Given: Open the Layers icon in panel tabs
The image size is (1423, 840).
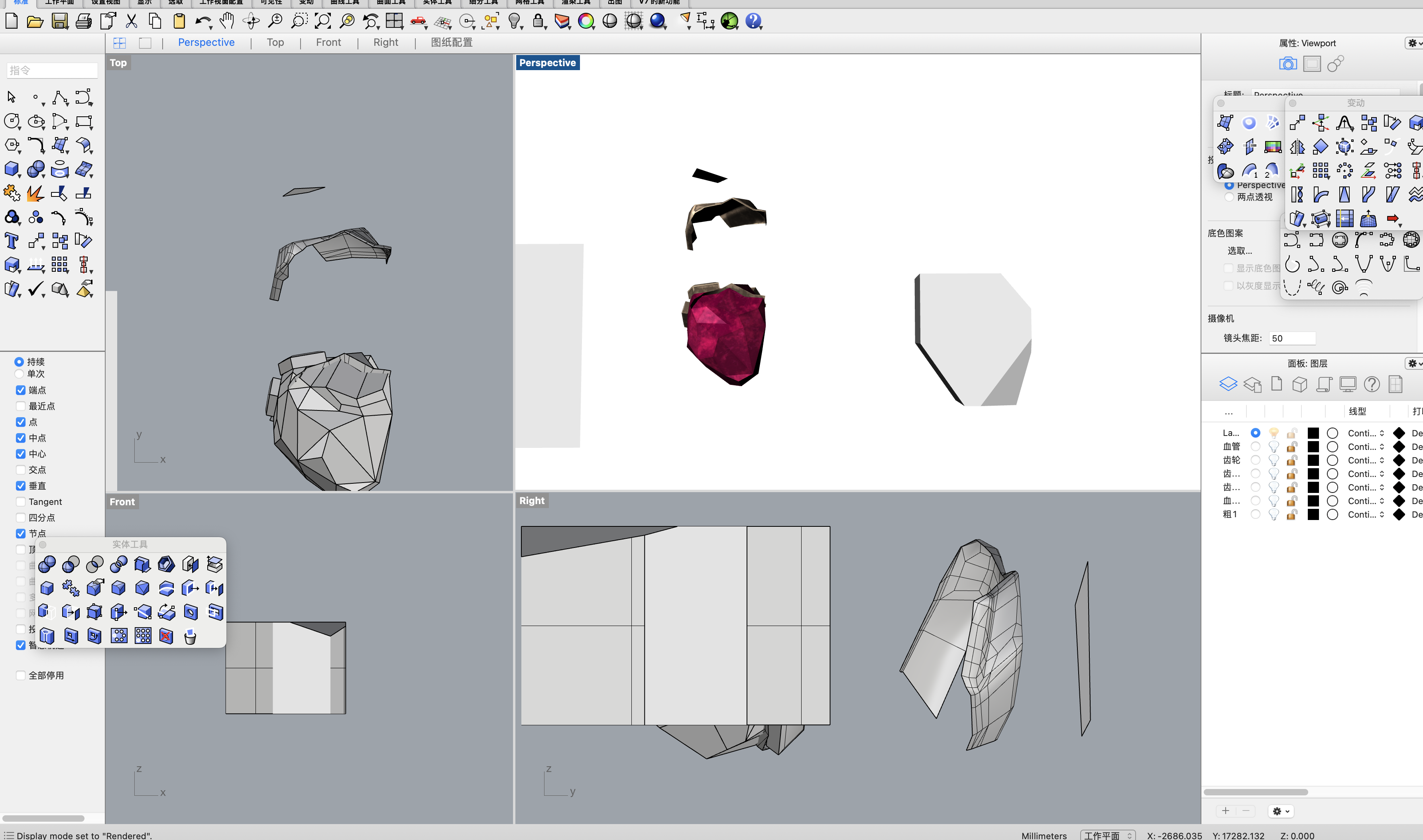Looking at the screenshot, I should [1228, 385].
